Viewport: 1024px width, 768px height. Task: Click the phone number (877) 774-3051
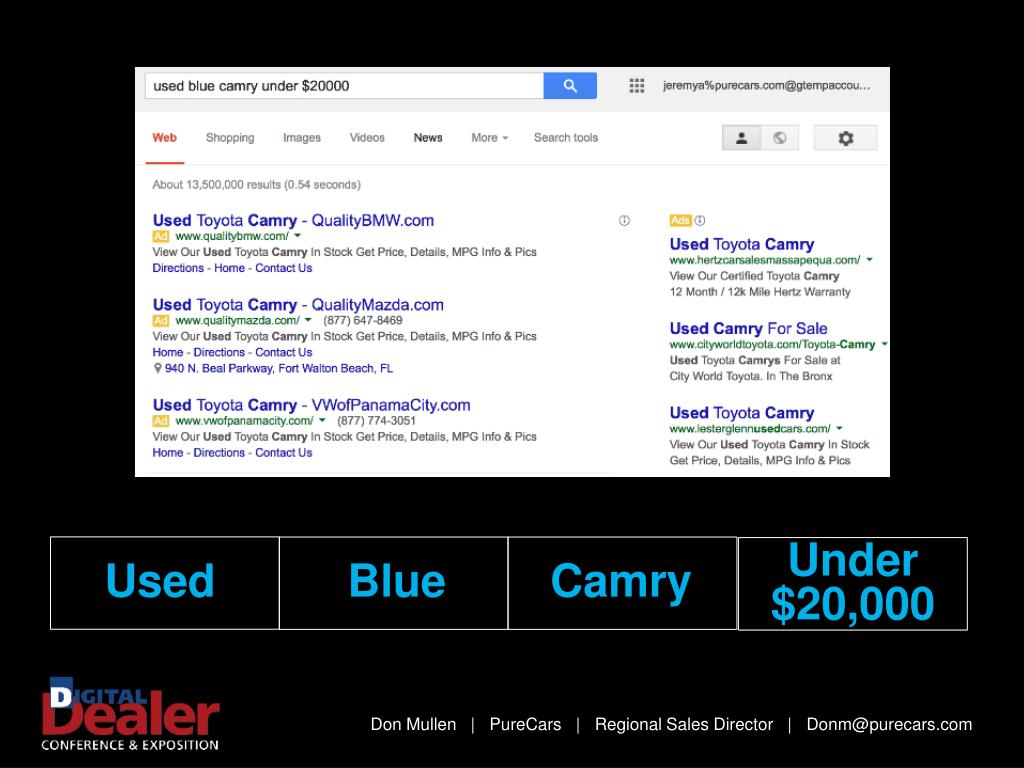[376, 421]
